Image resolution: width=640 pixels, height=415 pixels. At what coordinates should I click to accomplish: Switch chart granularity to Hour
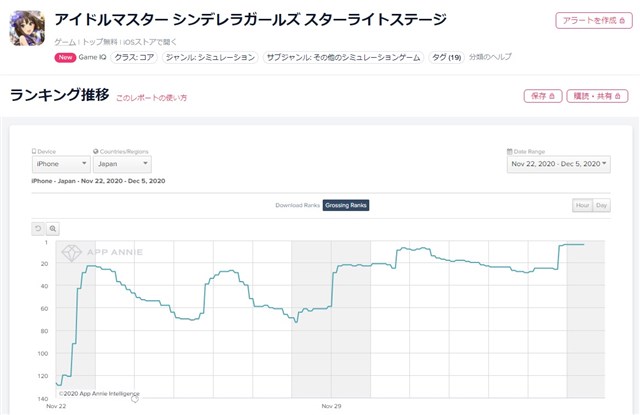582,205
